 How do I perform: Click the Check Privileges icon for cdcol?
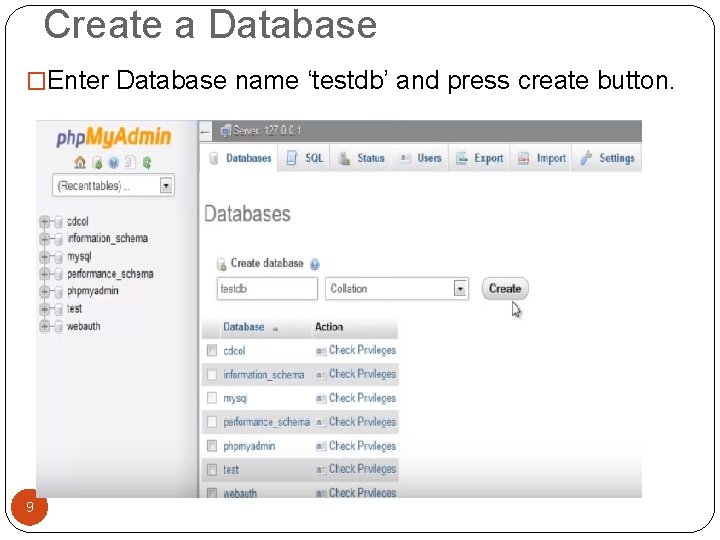(321, 351)
